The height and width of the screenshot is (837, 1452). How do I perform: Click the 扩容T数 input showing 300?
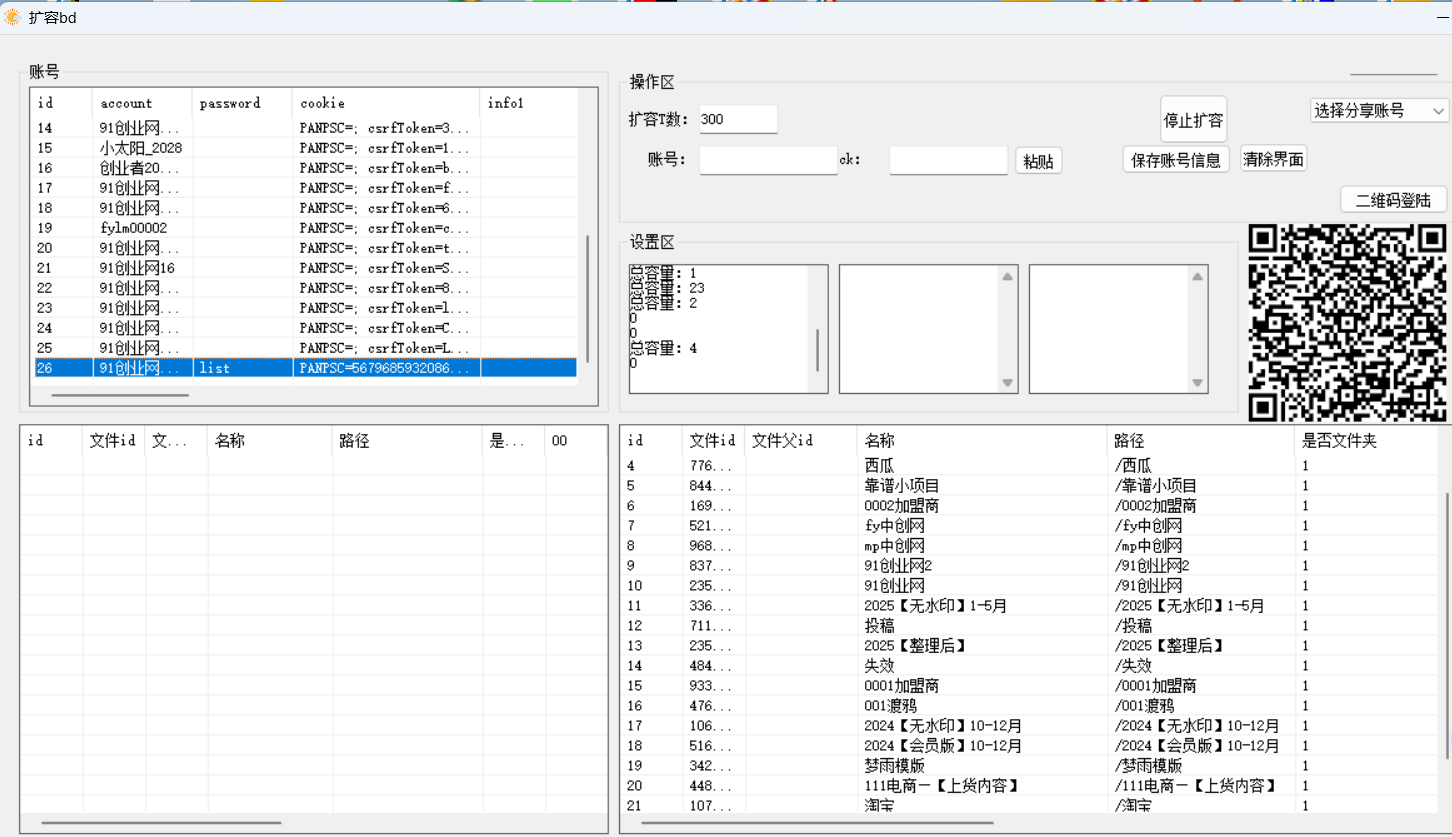(737, 118)
